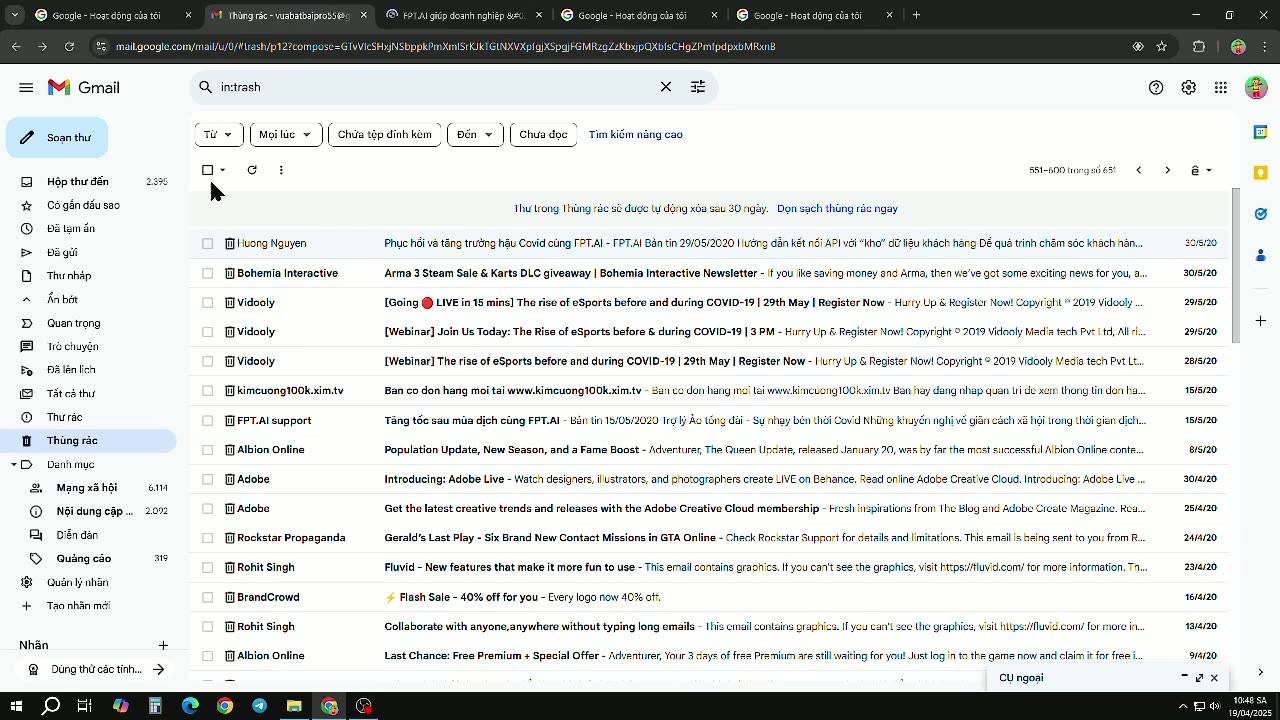Click Dọn sạch thùng rác ngay link

pyautogui.click(x=837, y=209)
